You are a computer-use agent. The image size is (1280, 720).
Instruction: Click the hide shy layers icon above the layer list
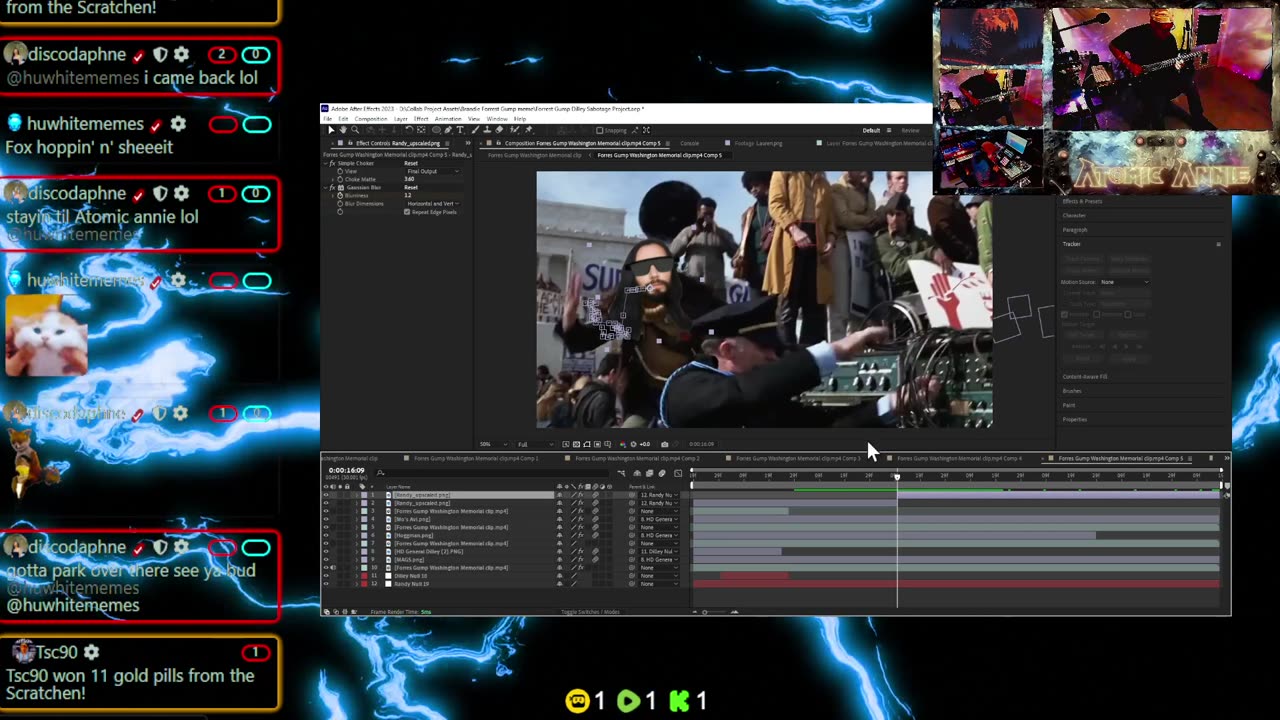pos(637,473)
